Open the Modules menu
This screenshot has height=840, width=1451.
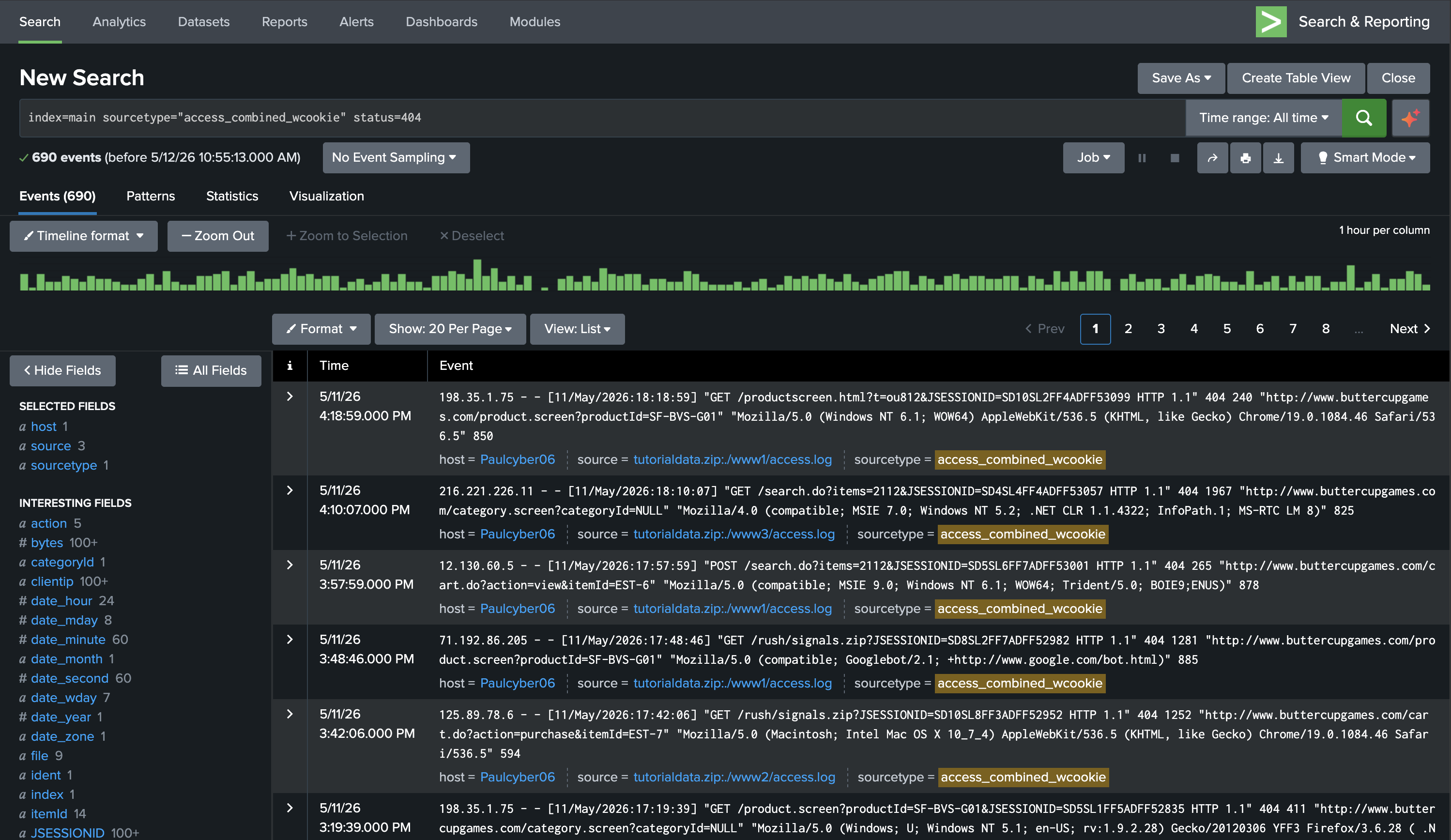(x=535, y=22)
